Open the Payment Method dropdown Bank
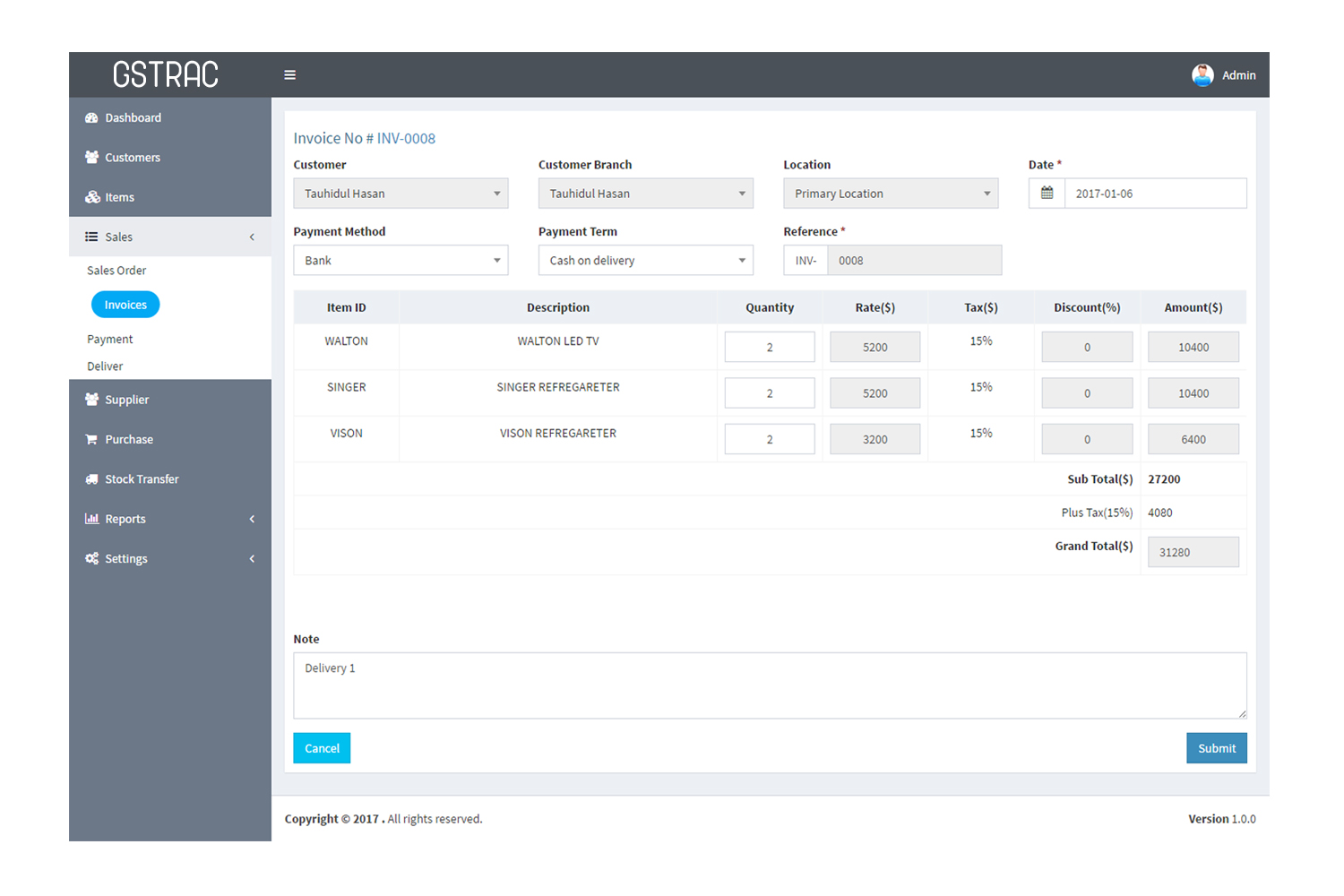 (x=401, y=261)
